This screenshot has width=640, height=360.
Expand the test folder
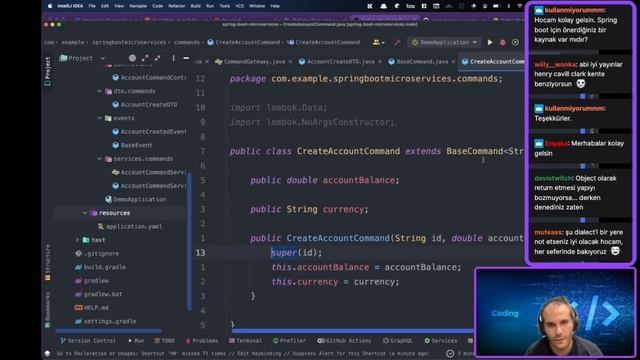[77, 240]
